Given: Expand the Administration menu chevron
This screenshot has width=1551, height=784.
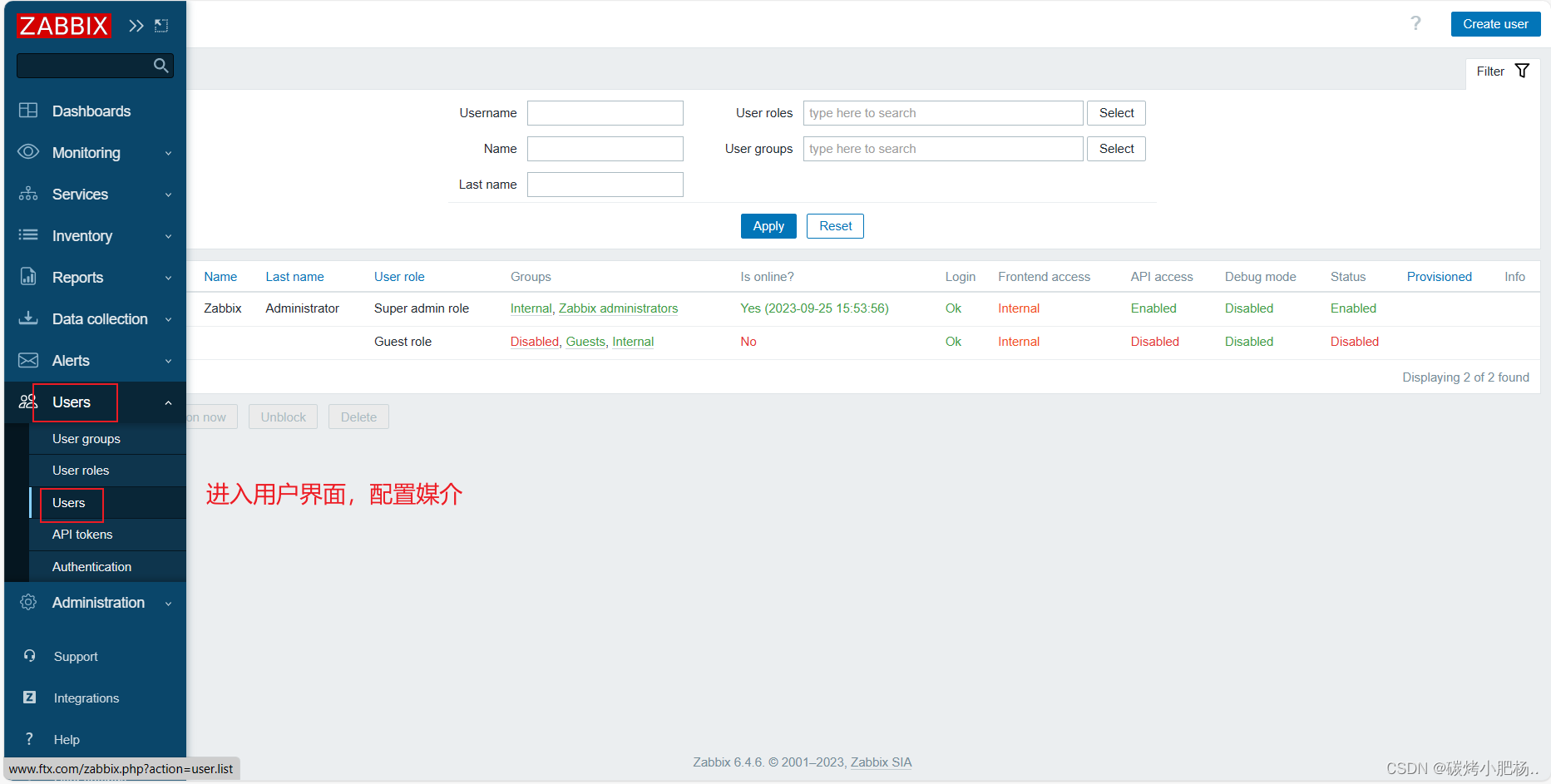Looking at the screenshot, I should coord(168,603).
